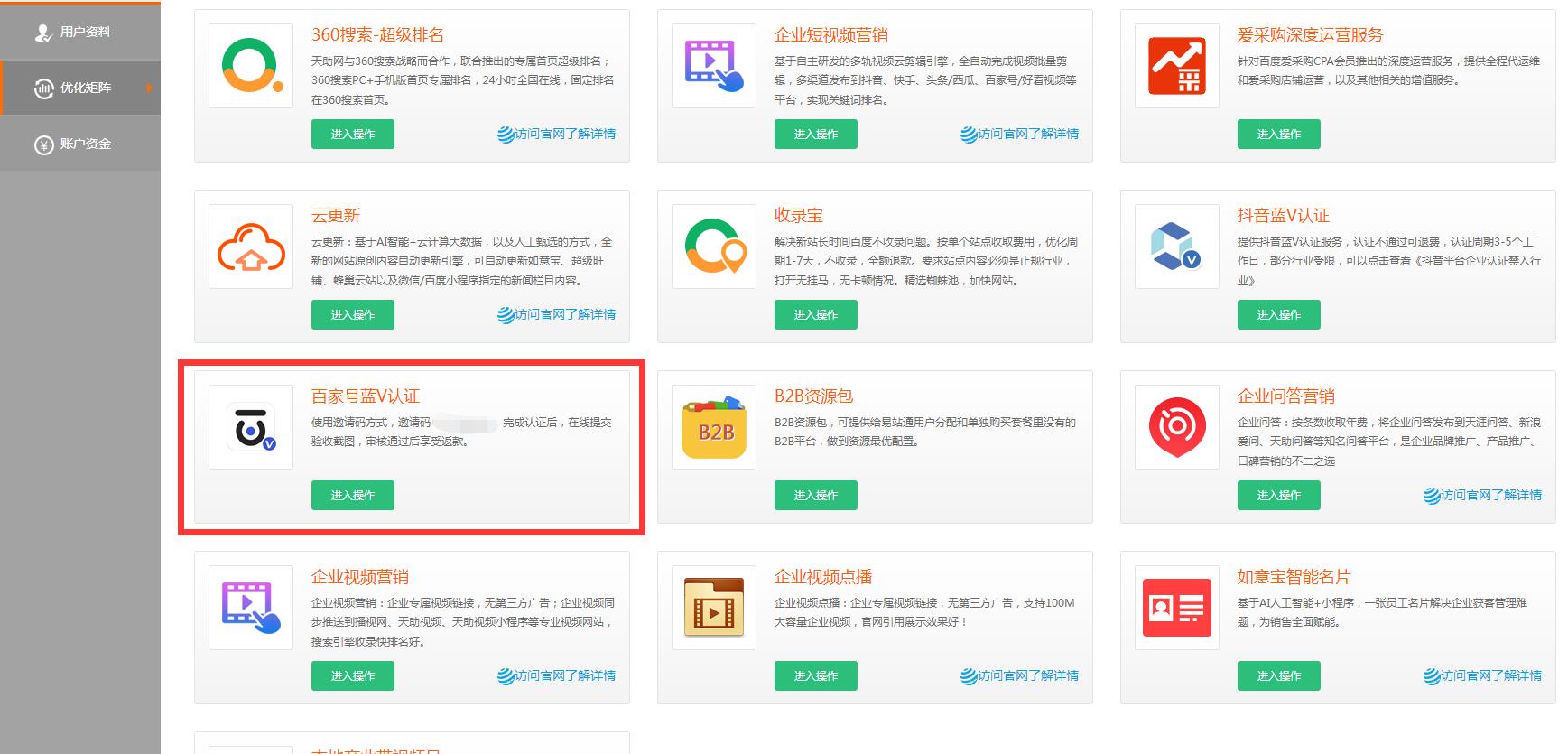Viewport: 1568px width, 754px height.
Task: Click the 360搜索-超级排名 title
Action: point(377,35)
